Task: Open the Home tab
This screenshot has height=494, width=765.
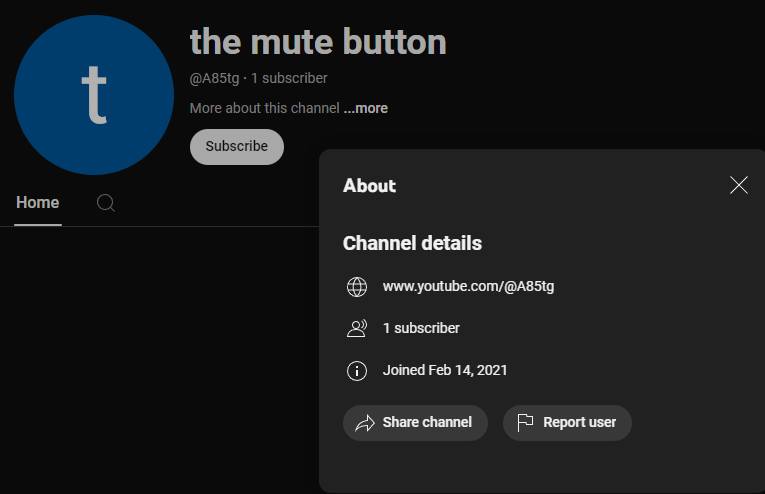Action: (x=38, y=202)
